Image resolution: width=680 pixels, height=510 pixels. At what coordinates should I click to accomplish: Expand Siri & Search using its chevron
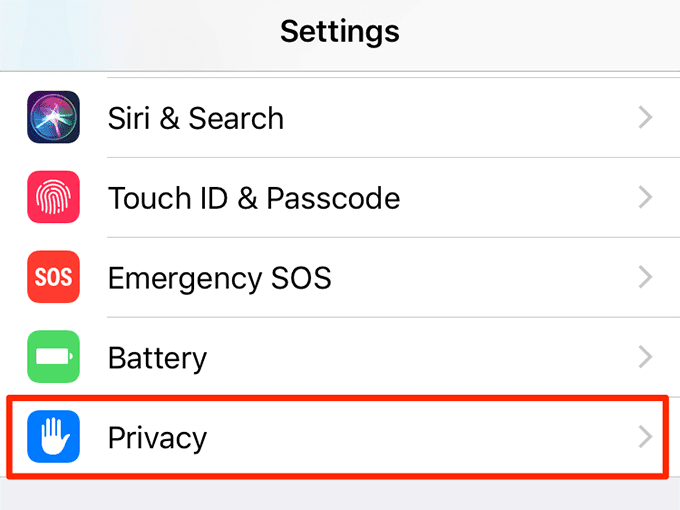[x=645, y=118]
